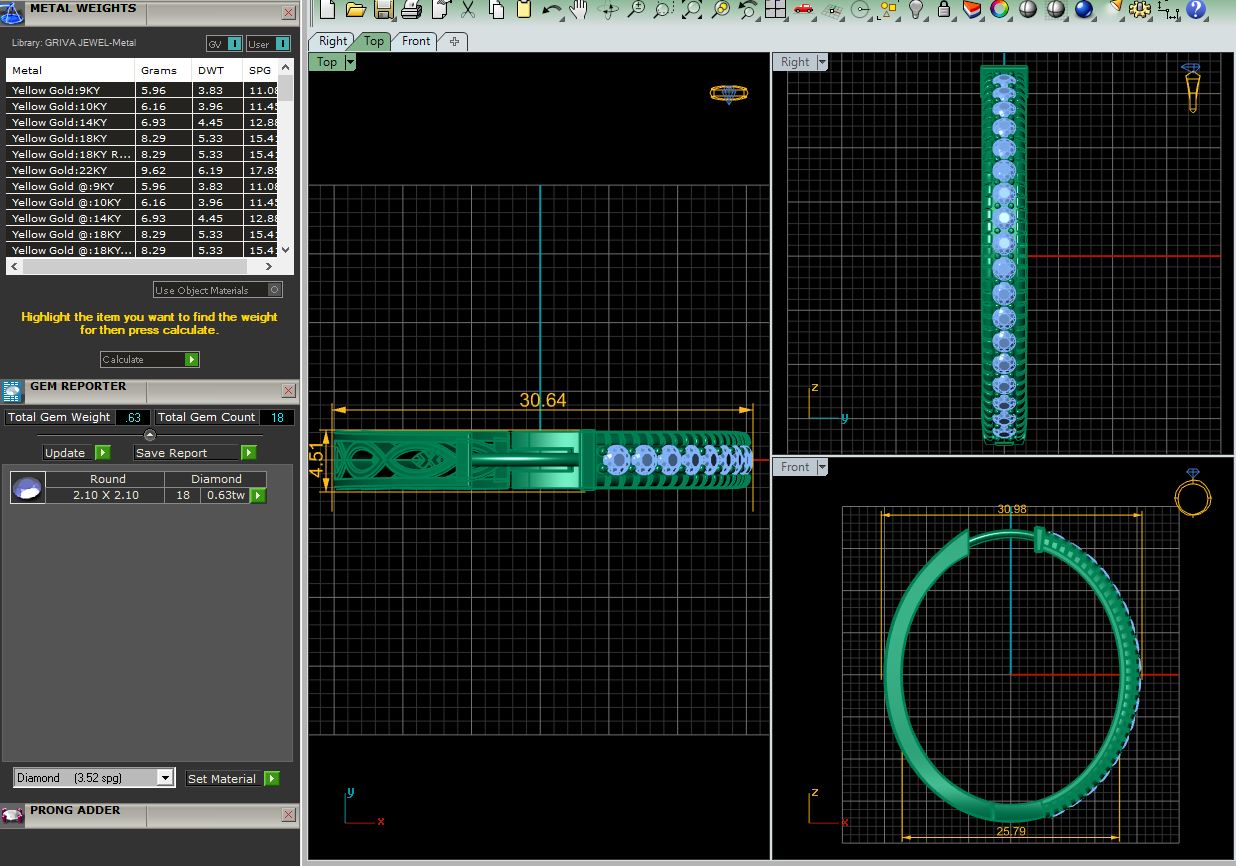Activate the Pan hand tool

[x=579, y=10]
